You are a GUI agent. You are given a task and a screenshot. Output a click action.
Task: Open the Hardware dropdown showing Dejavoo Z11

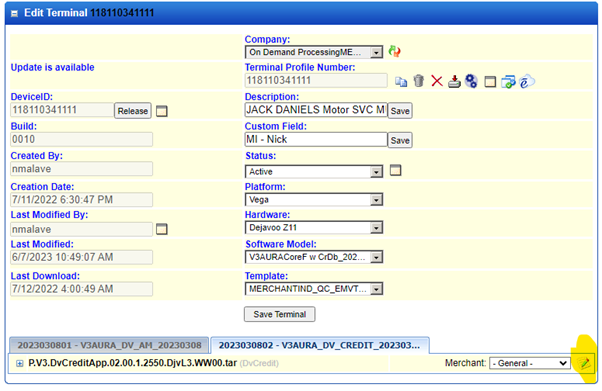[x=314, y=228]
